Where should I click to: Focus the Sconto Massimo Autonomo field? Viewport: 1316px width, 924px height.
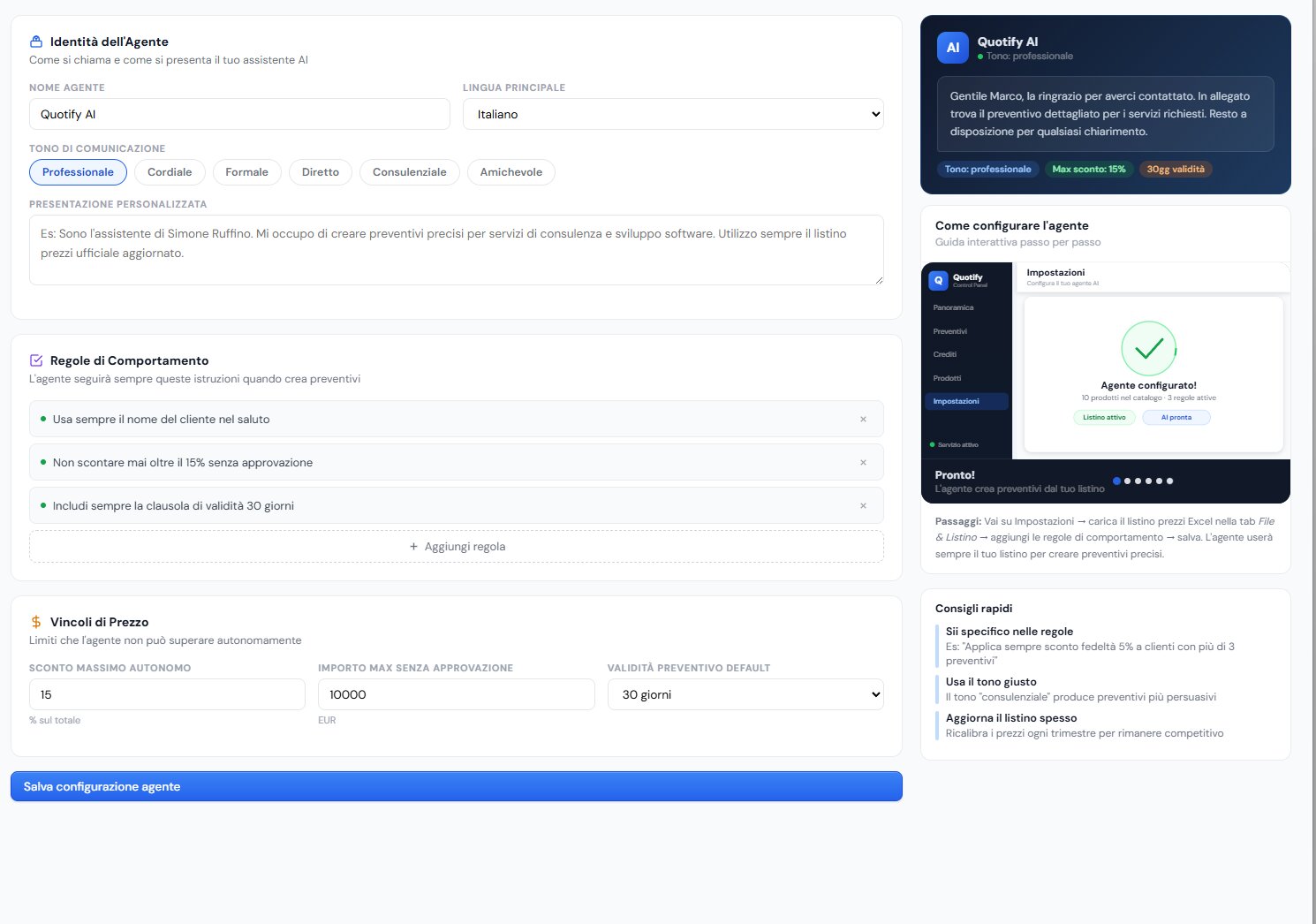click(167, 694)
